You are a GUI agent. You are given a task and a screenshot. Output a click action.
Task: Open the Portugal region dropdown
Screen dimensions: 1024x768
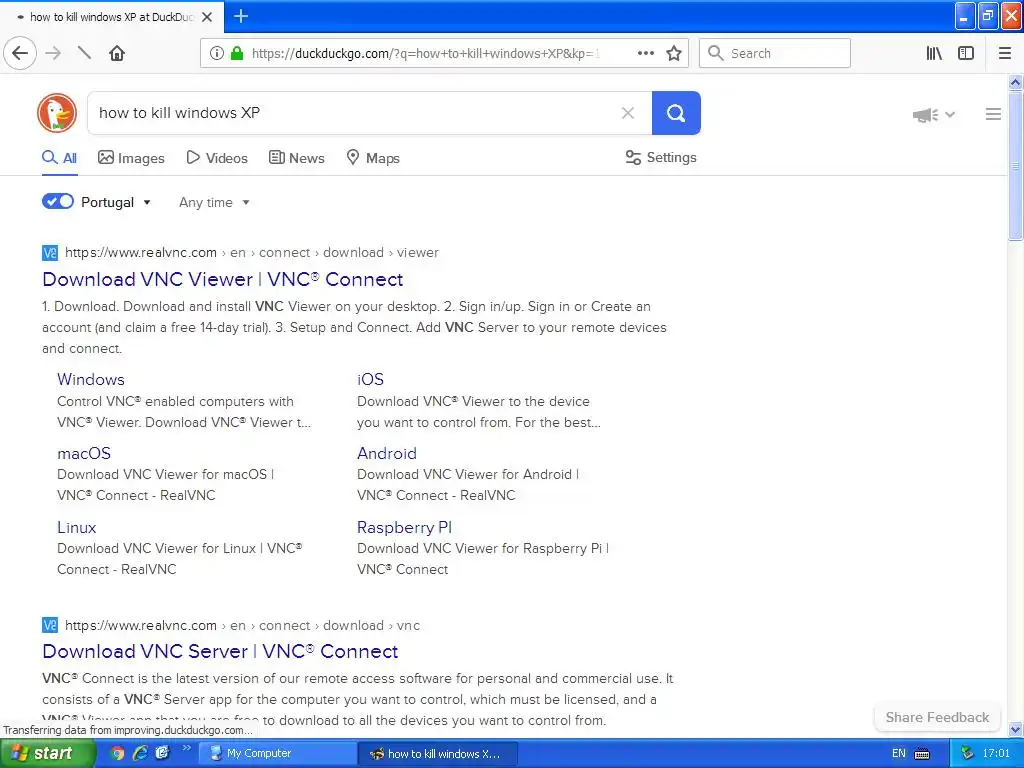pyautogui.click(x=116, y=202)
